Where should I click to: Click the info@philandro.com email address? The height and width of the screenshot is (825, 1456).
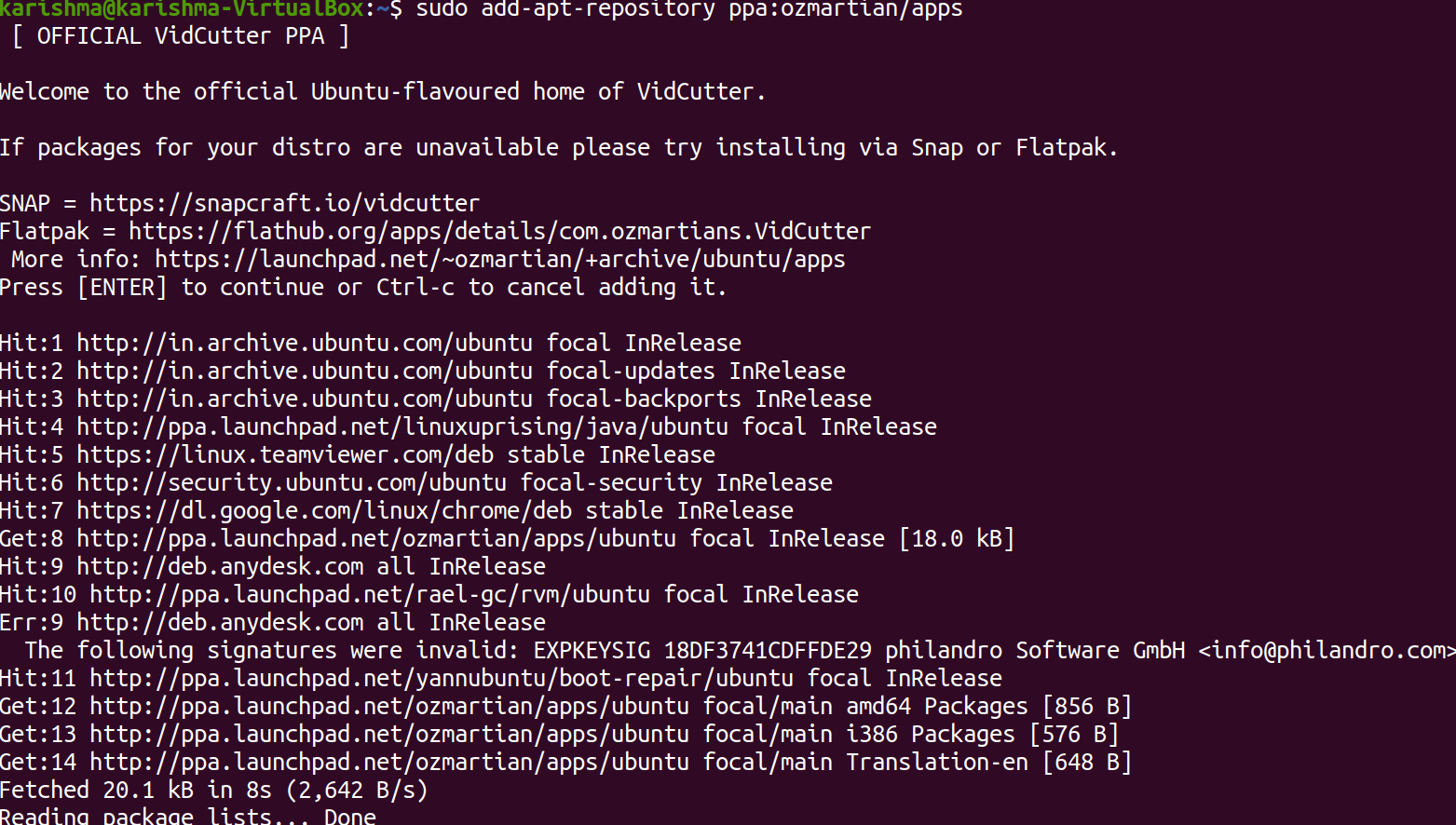[1327, 650]
